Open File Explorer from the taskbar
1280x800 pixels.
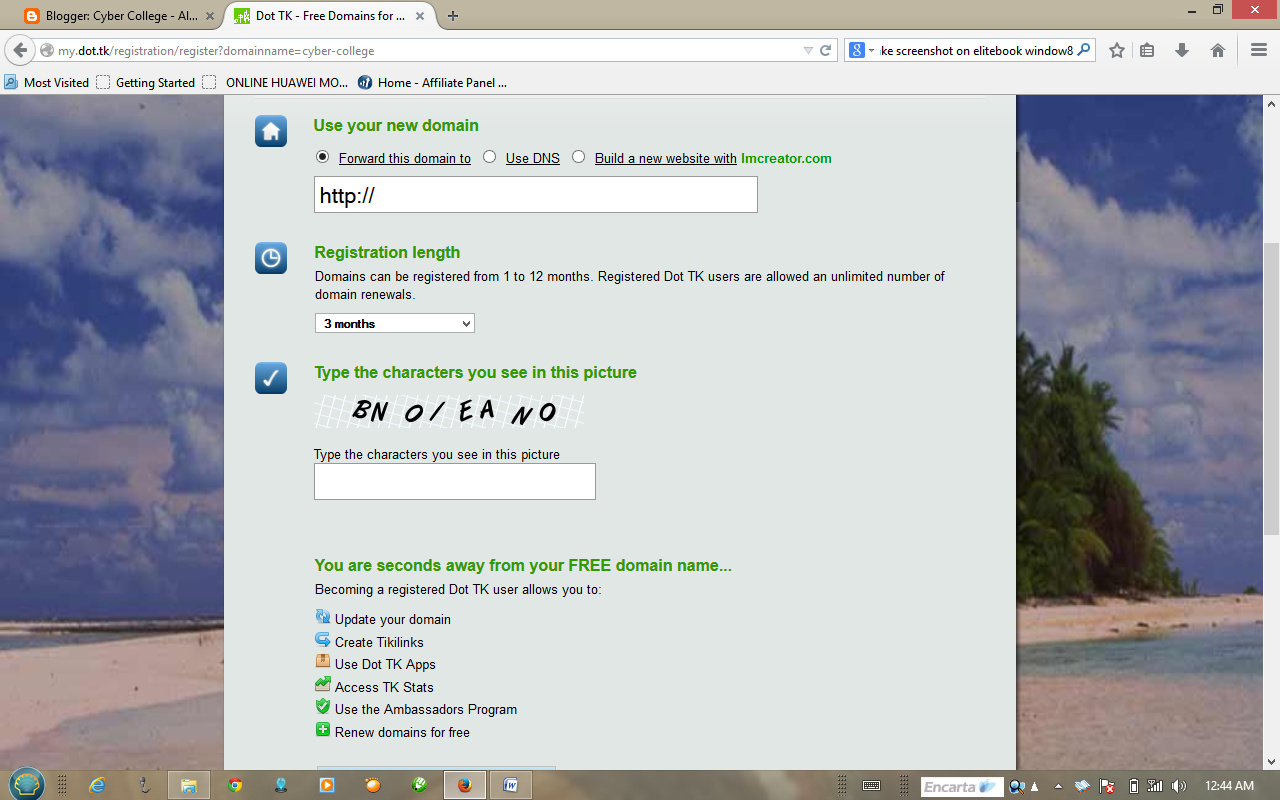point(189,785)
